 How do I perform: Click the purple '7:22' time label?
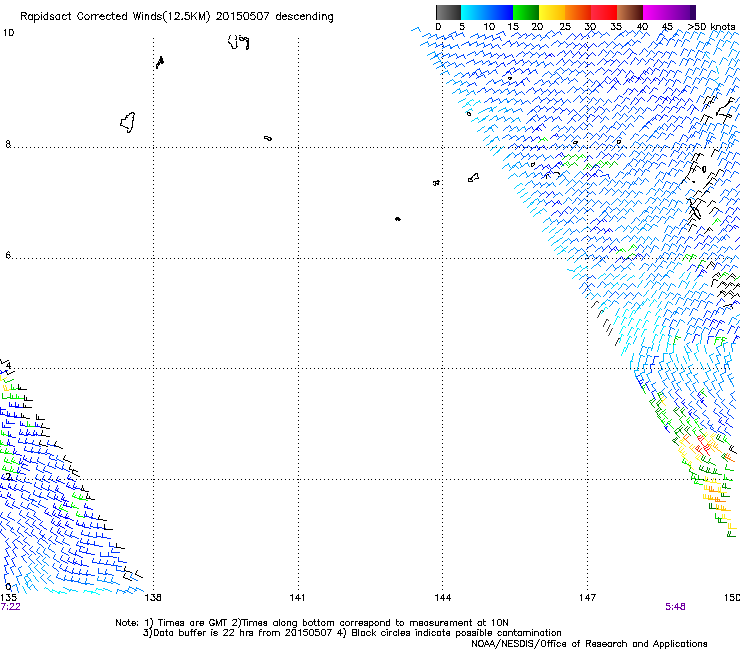pyautogui.click(x=10, y=607)
